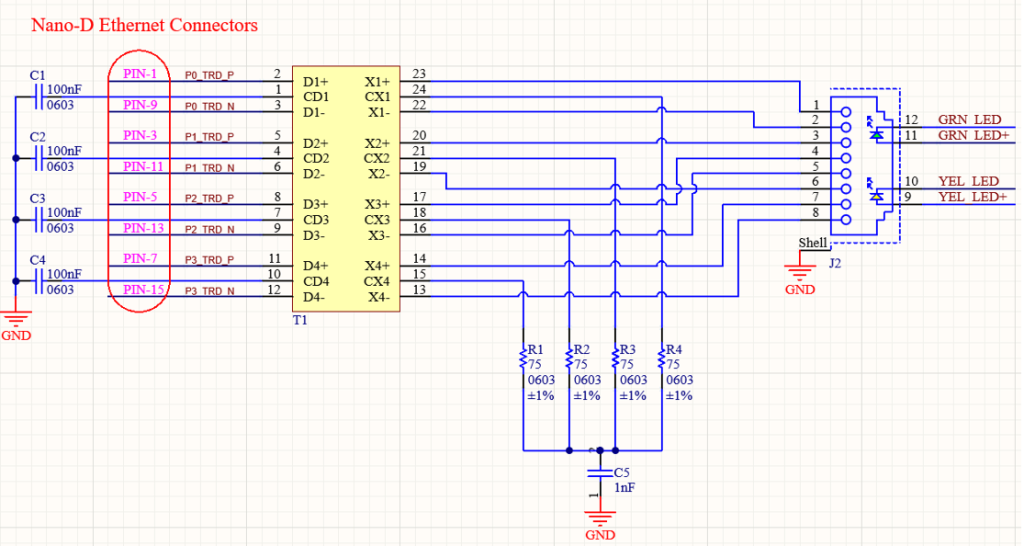Select the T1 designator label

point(300,320)
